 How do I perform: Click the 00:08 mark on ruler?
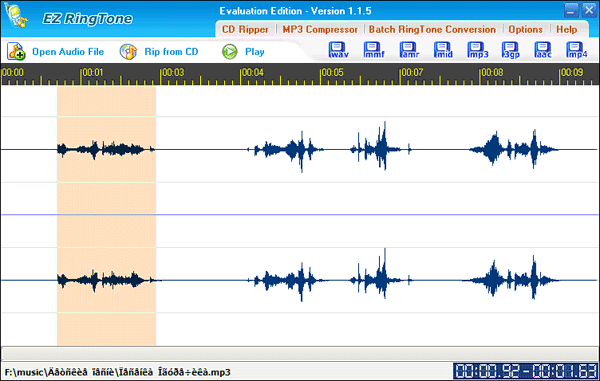pos(492,72)
